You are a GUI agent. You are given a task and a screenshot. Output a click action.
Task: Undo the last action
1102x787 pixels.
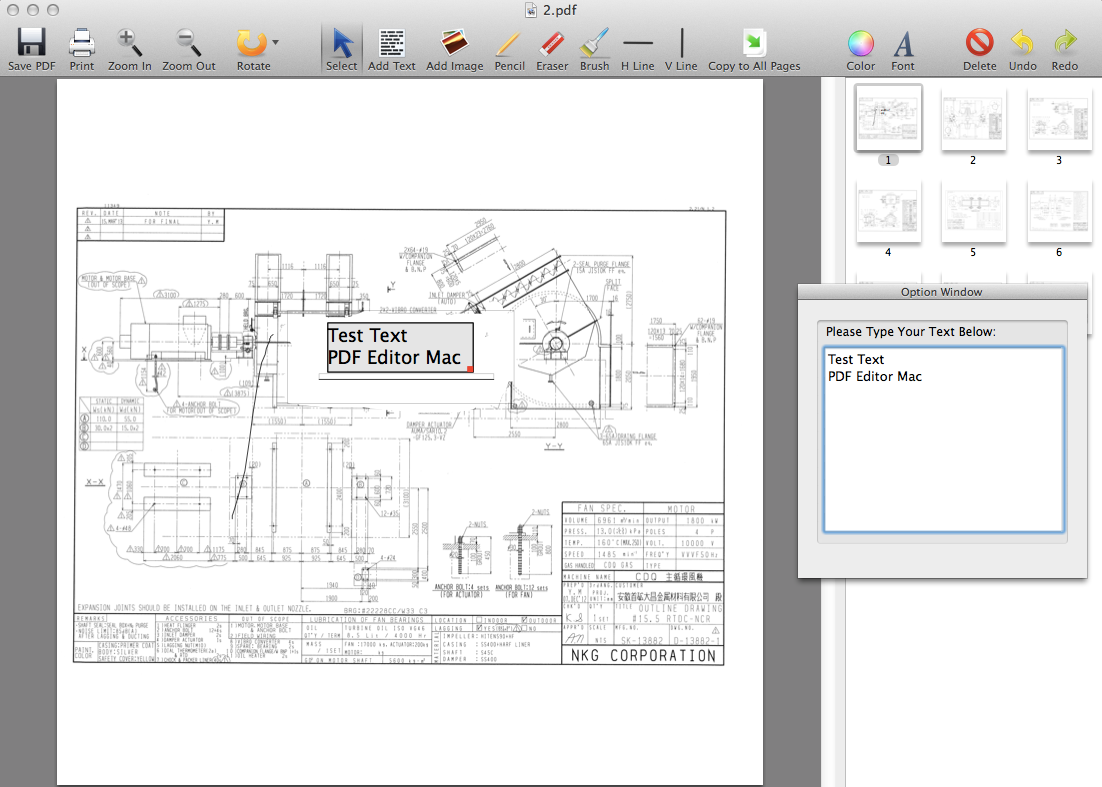pos(1022,43)
